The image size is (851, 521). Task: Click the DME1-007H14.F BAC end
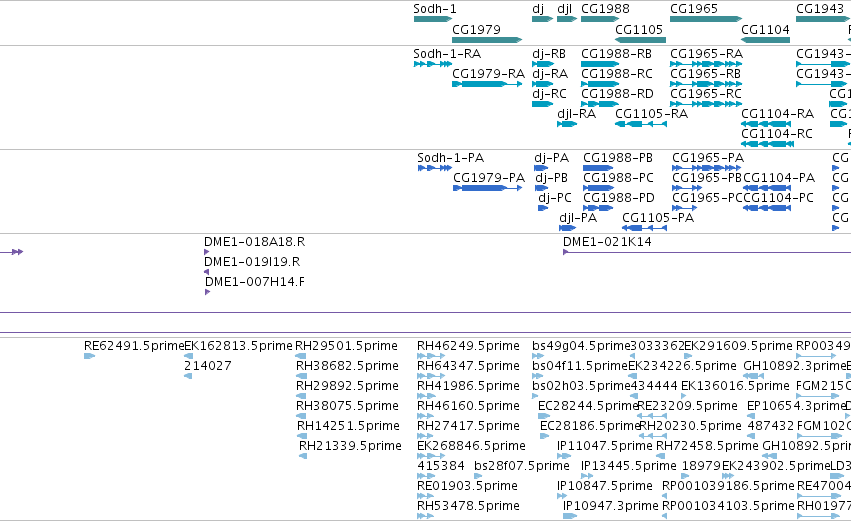pos(207,292)
